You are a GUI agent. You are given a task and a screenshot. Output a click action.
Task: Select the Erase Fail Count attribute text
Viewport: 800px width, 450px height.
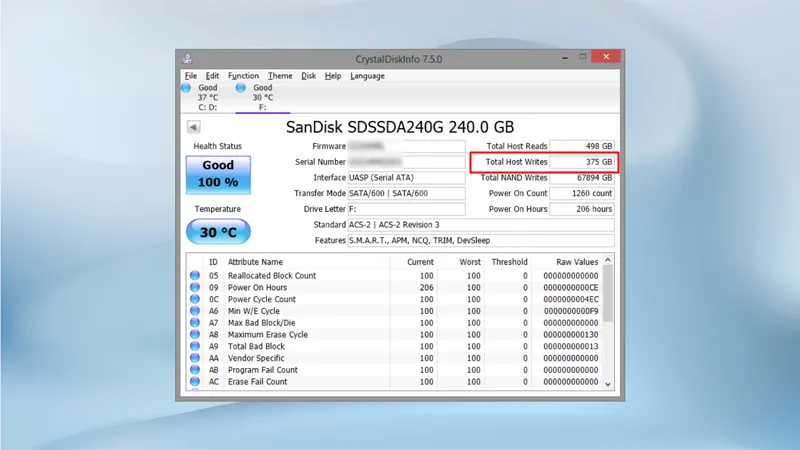(x=258, y=382)
